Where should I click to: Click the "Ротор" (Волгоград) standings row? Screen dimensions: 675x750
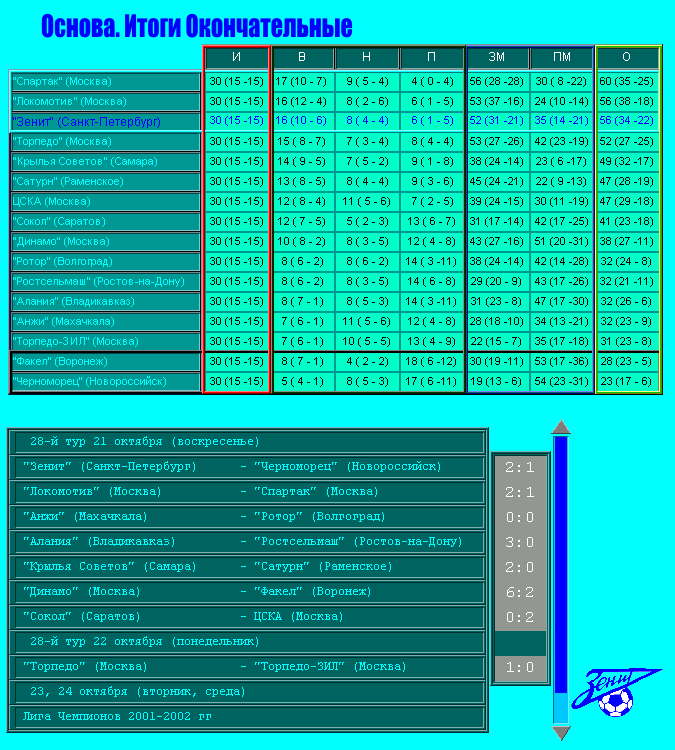tap(105, 262)
